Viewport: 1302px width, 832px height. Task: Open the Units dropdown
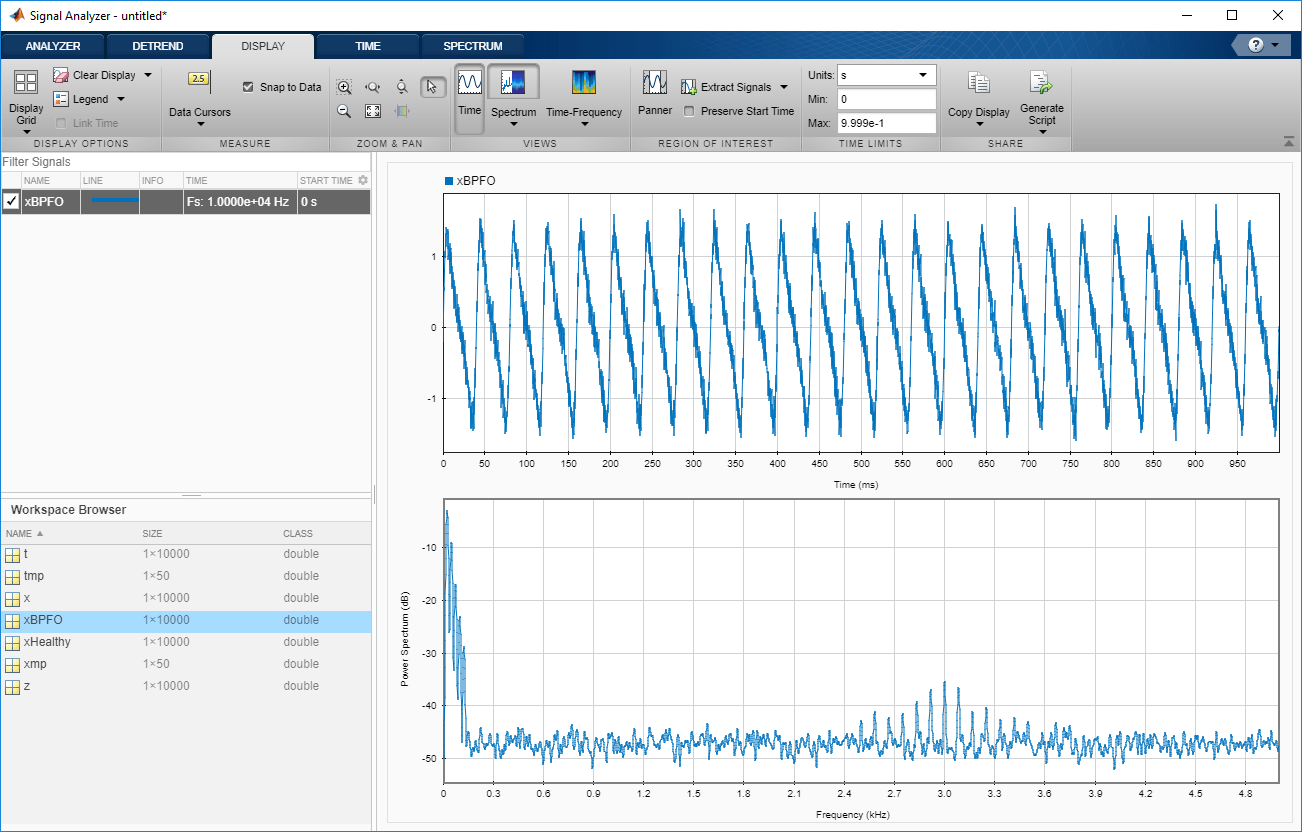coord(886,75)
